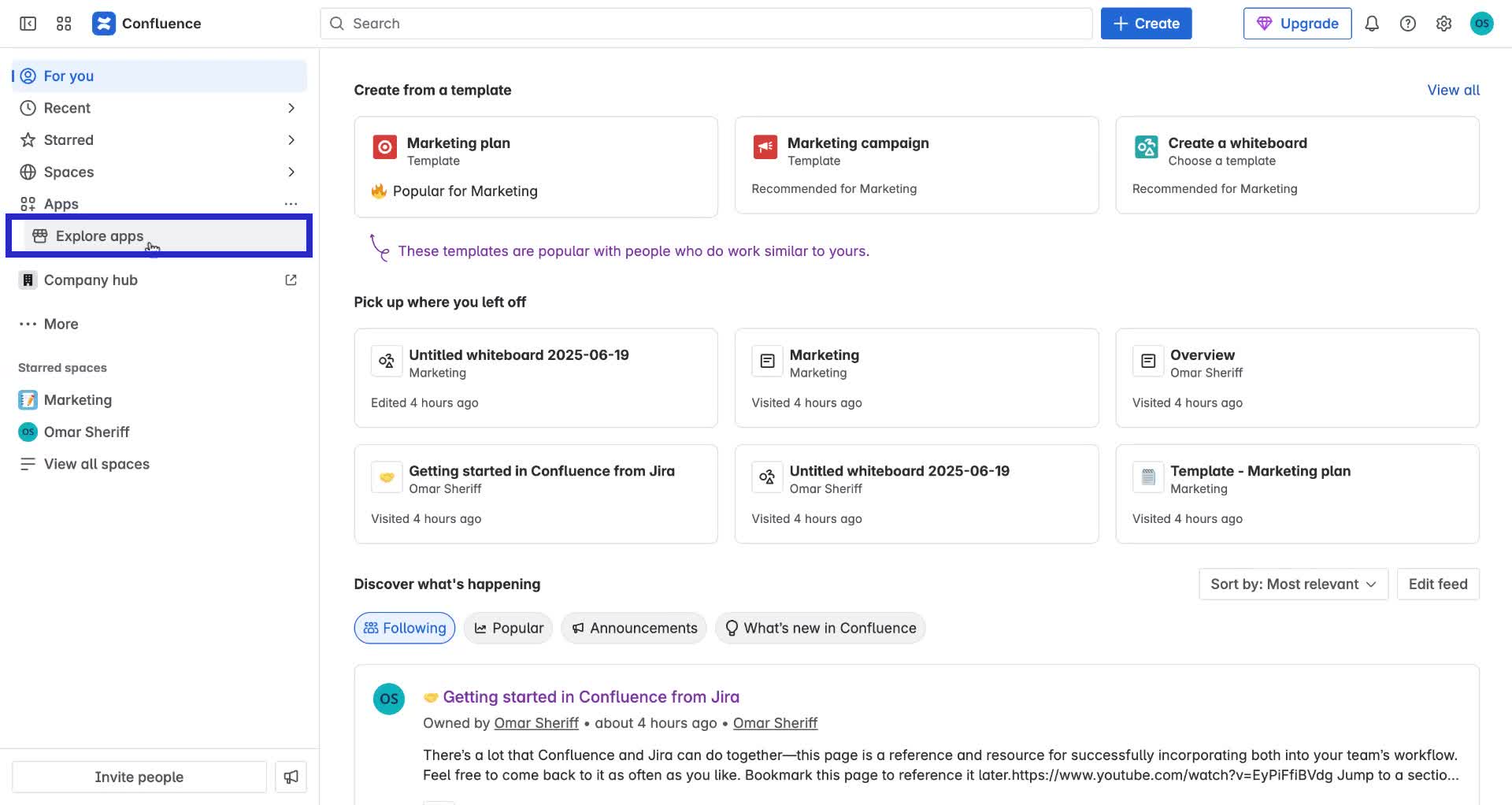Viewport: 1512px width, 805px height.
Task: Open settings with the gear icon
Action: coord(1444,24)
